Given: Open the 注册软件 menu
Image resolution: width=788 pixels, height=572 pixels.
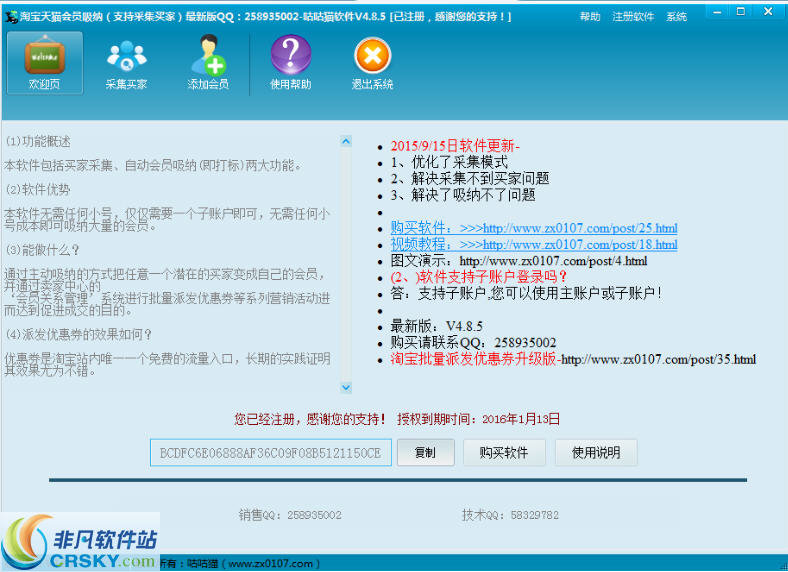Looking at the screenshot, I should point(633,17).
